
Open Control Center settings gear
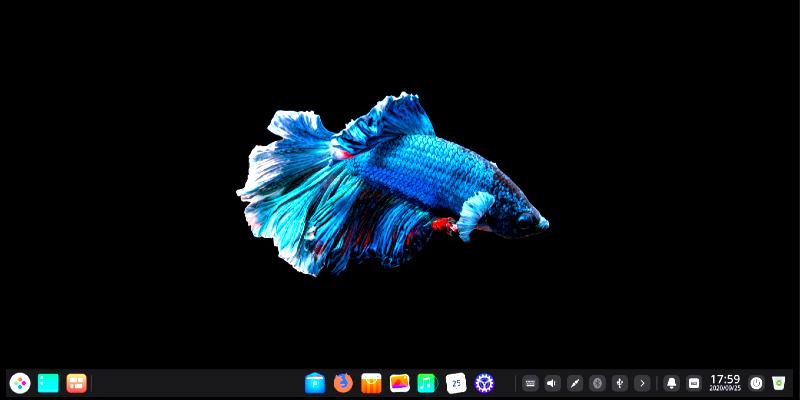tap(485, 383)
